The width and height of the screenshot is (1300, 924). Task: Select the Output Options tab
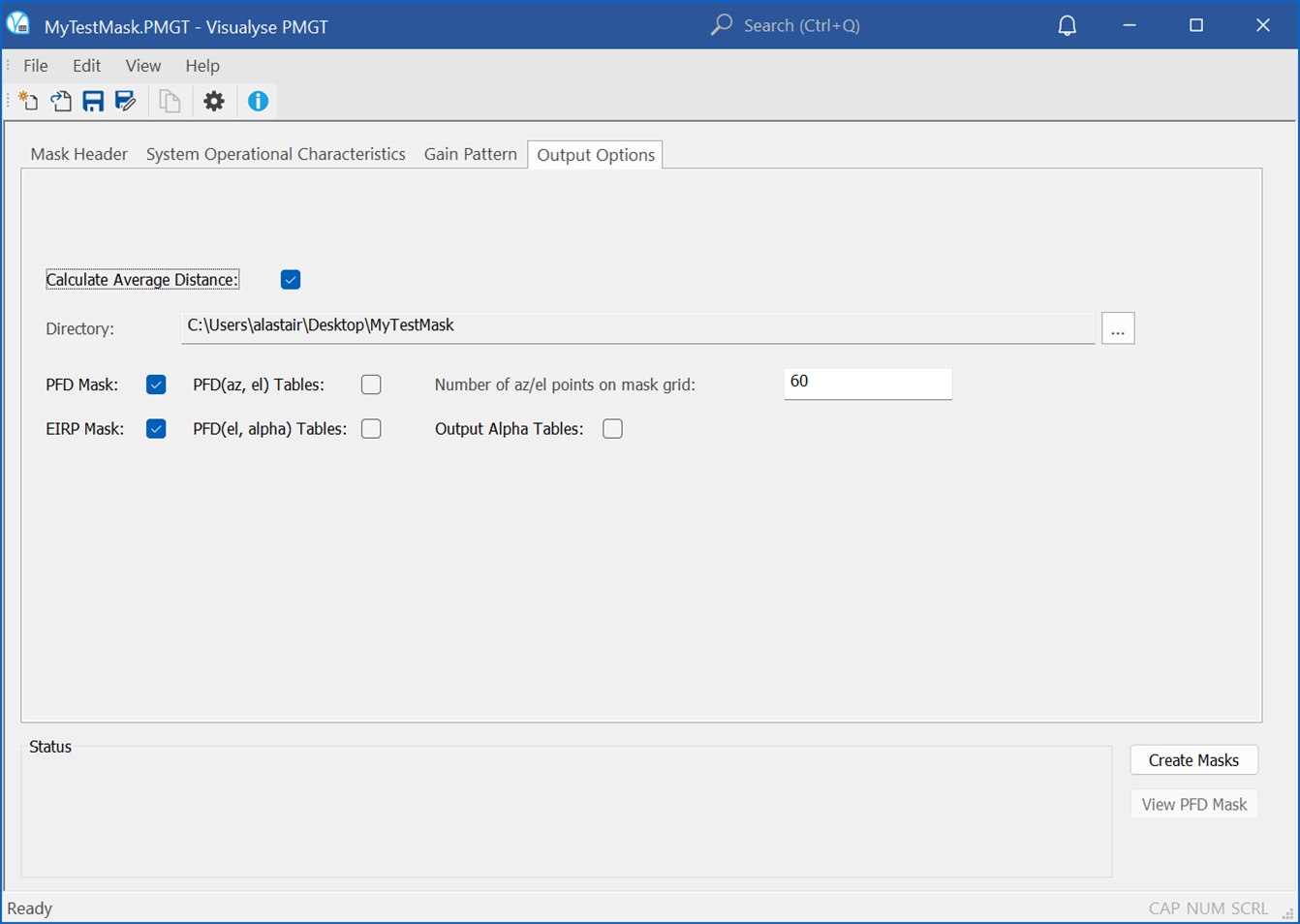596,155
